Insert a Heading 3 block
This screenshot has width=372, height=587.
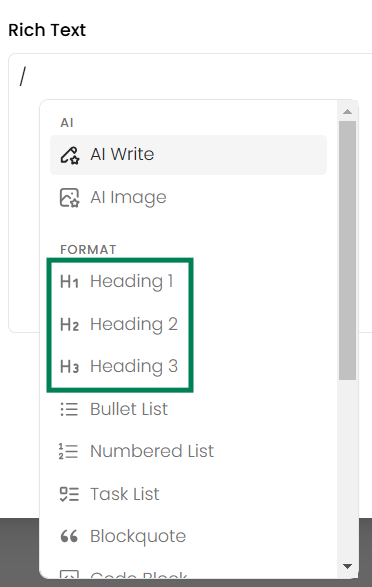click(x=188, y=367)
